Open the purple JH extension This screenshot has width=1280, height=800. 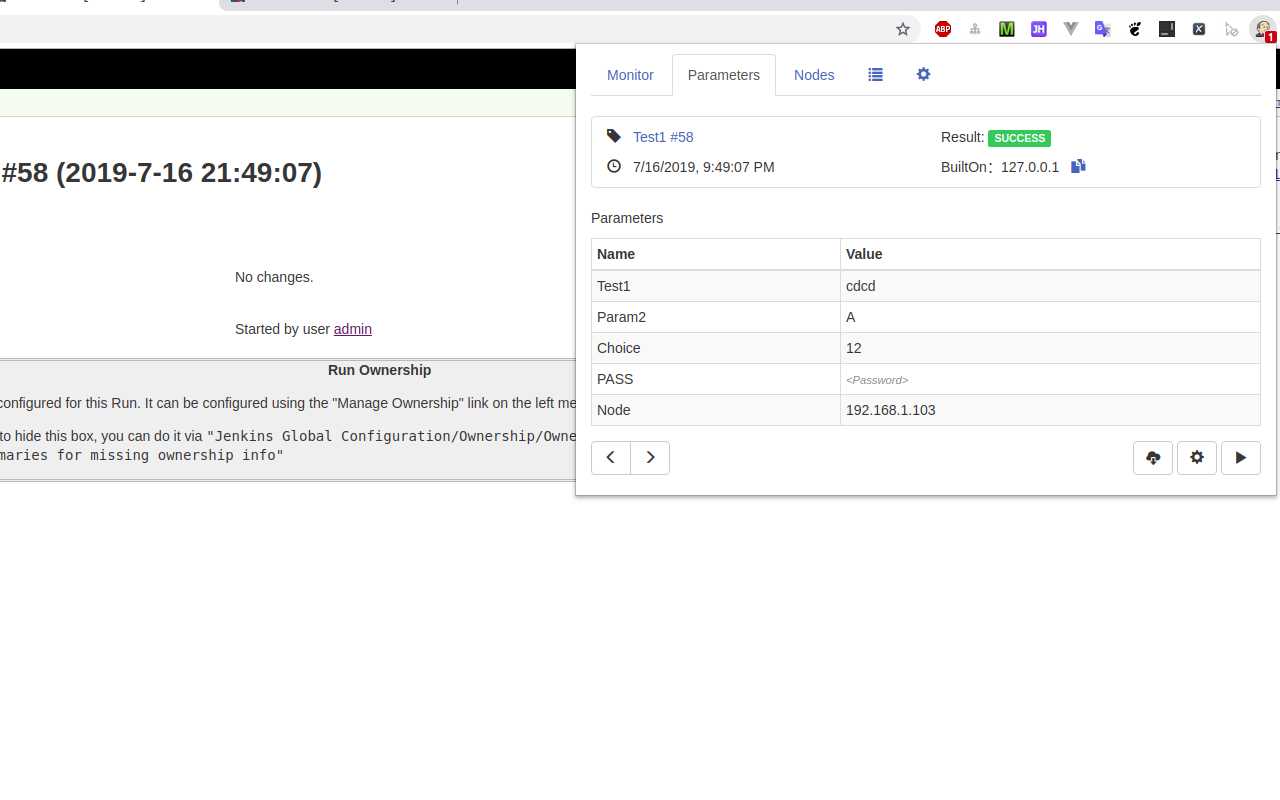point(1039,29)
